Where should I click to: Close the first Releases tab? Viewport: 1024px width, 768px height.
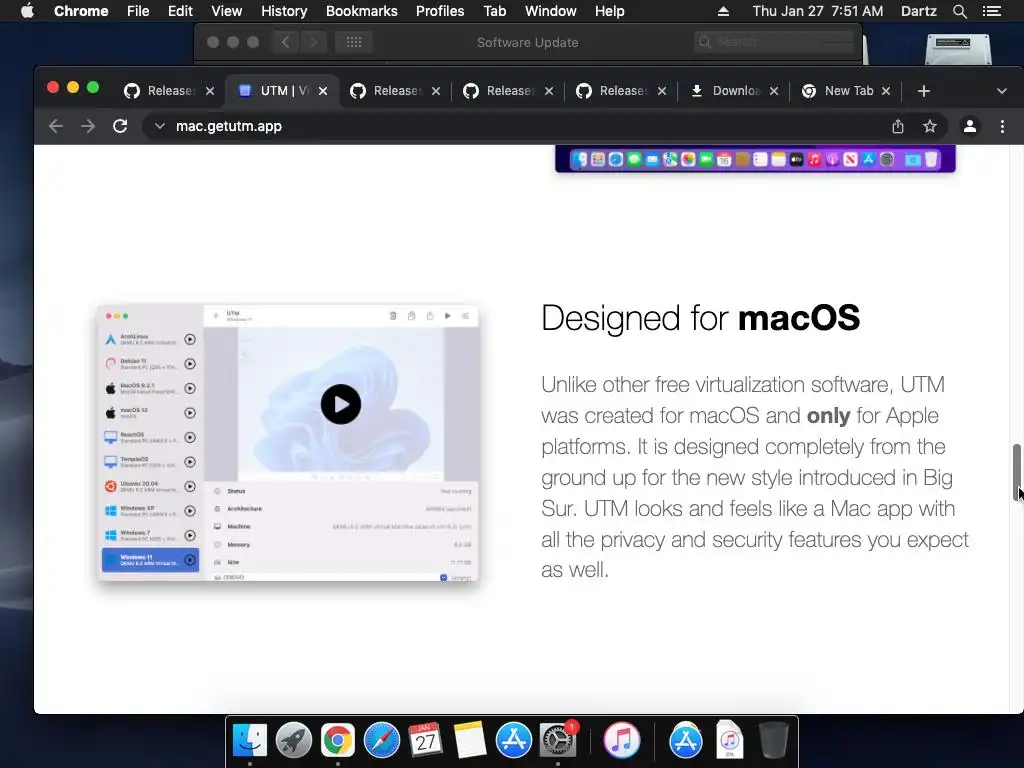pyautogui.click(x=210, y=91)
